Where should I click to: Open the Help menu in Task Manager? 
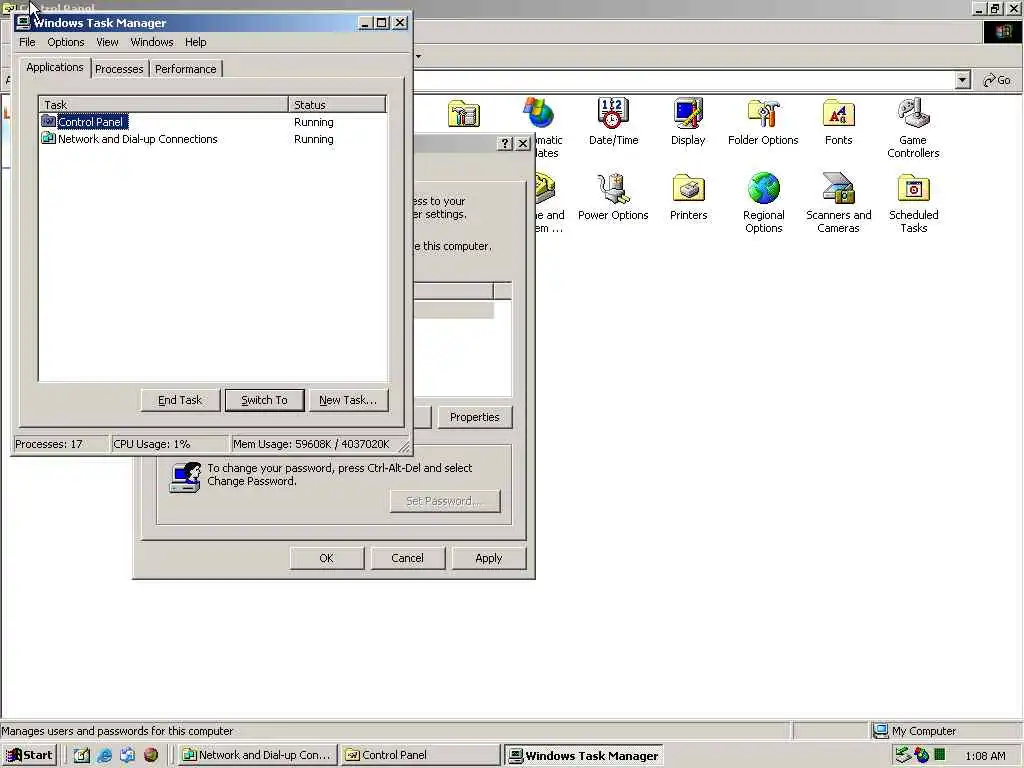(x=195, y=42)
